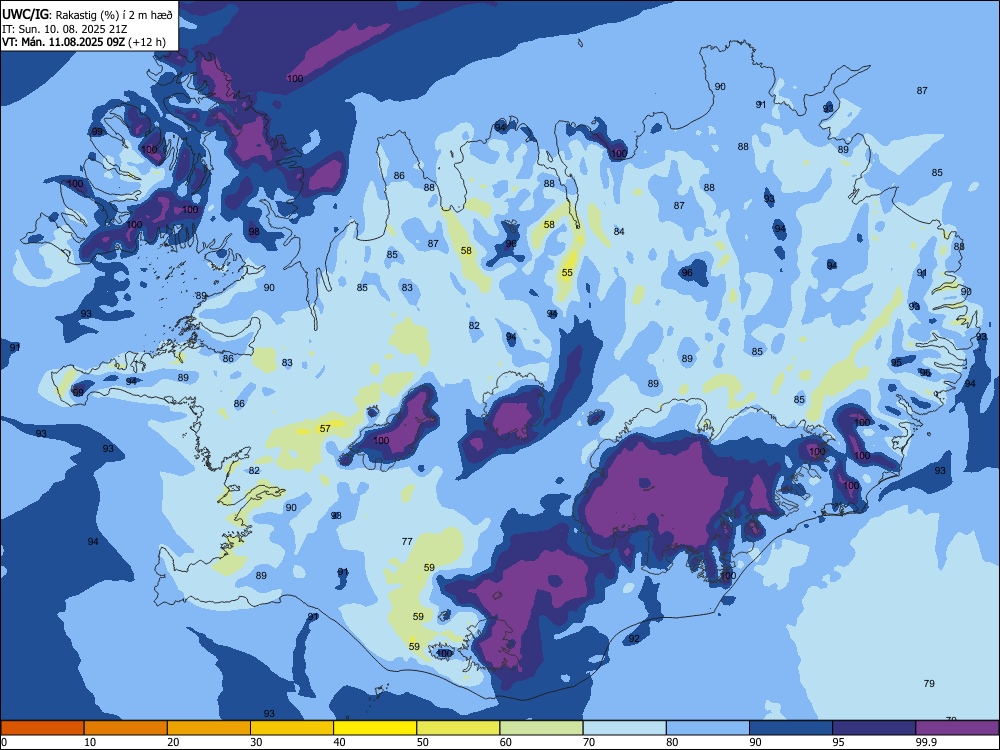Image resolution: width=1000 pixels, height=750 pixels.
Task: Click the dark orange 0–10 legend swatch
Action: tap(42, 728)
